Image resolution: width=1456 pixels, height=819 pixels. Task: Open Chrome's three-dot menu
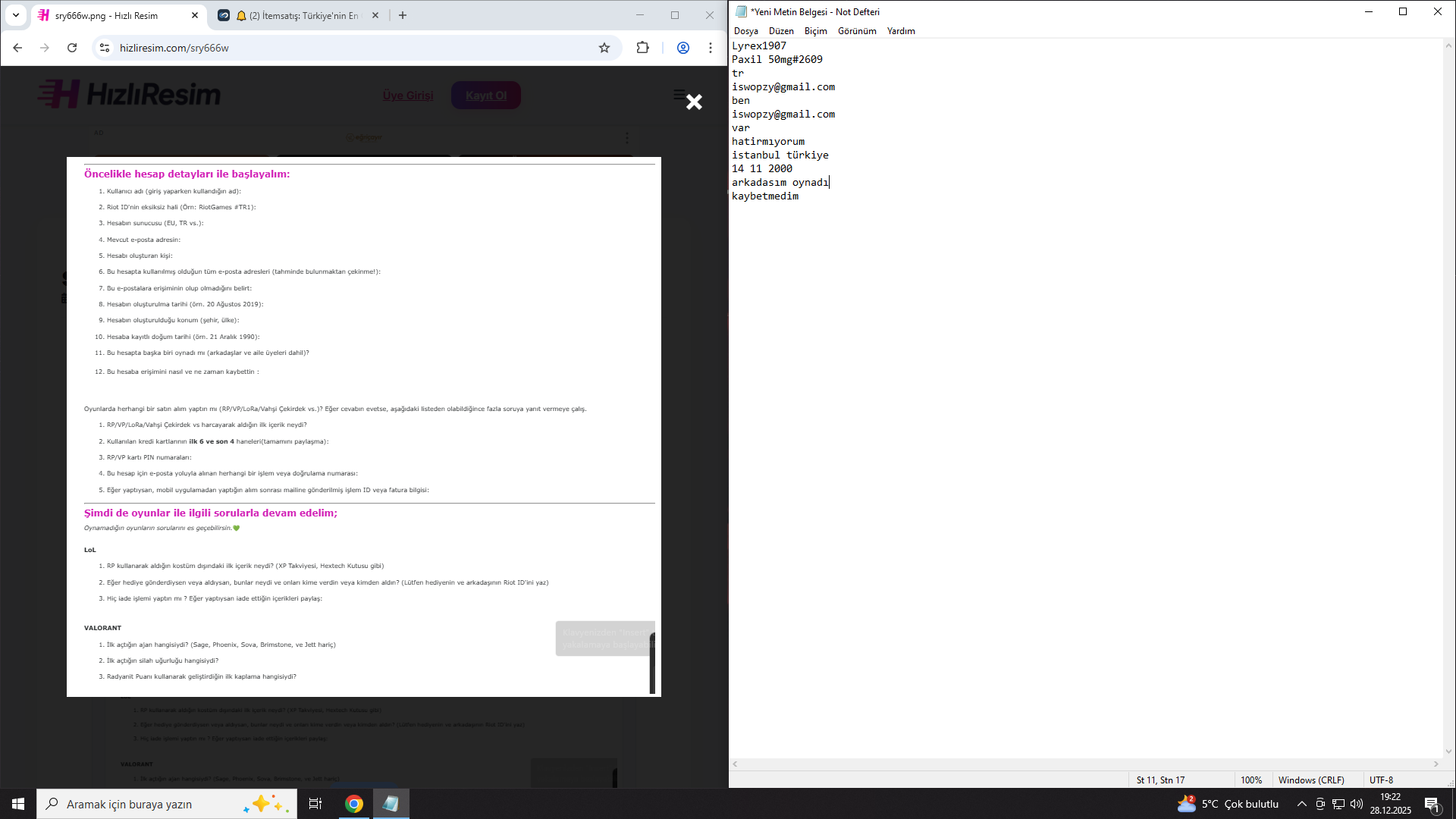[x=711, y=48]
